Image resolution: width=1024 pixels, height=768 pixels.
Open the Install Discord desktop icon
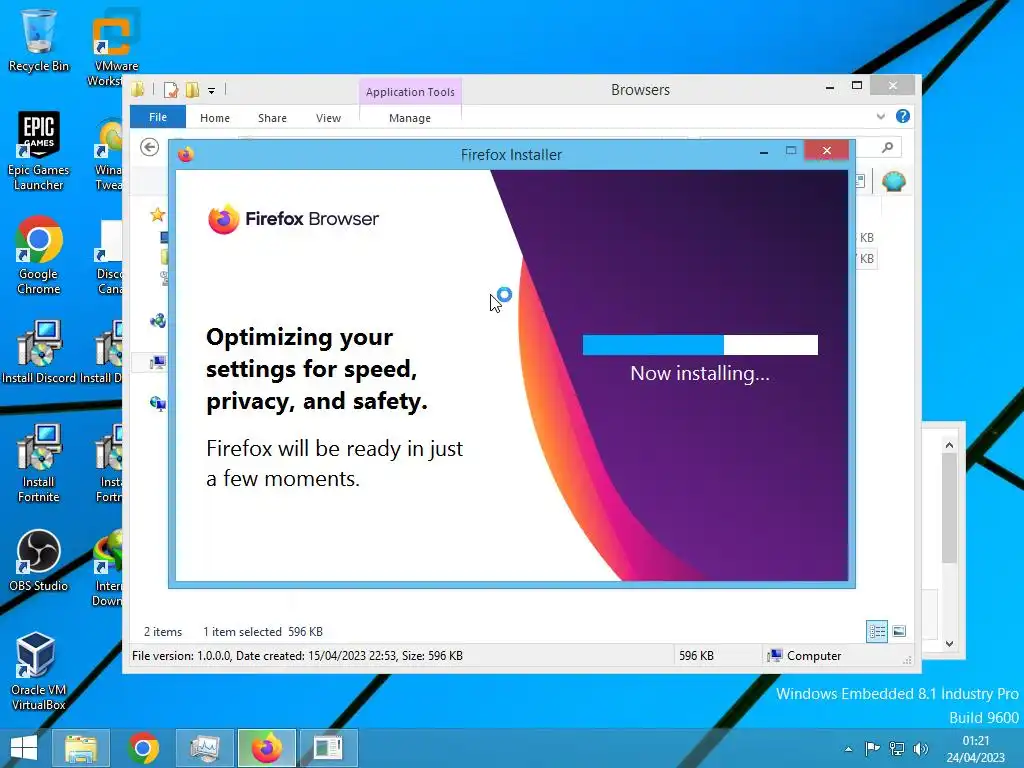pyautogui.click(x=39, y=351)
